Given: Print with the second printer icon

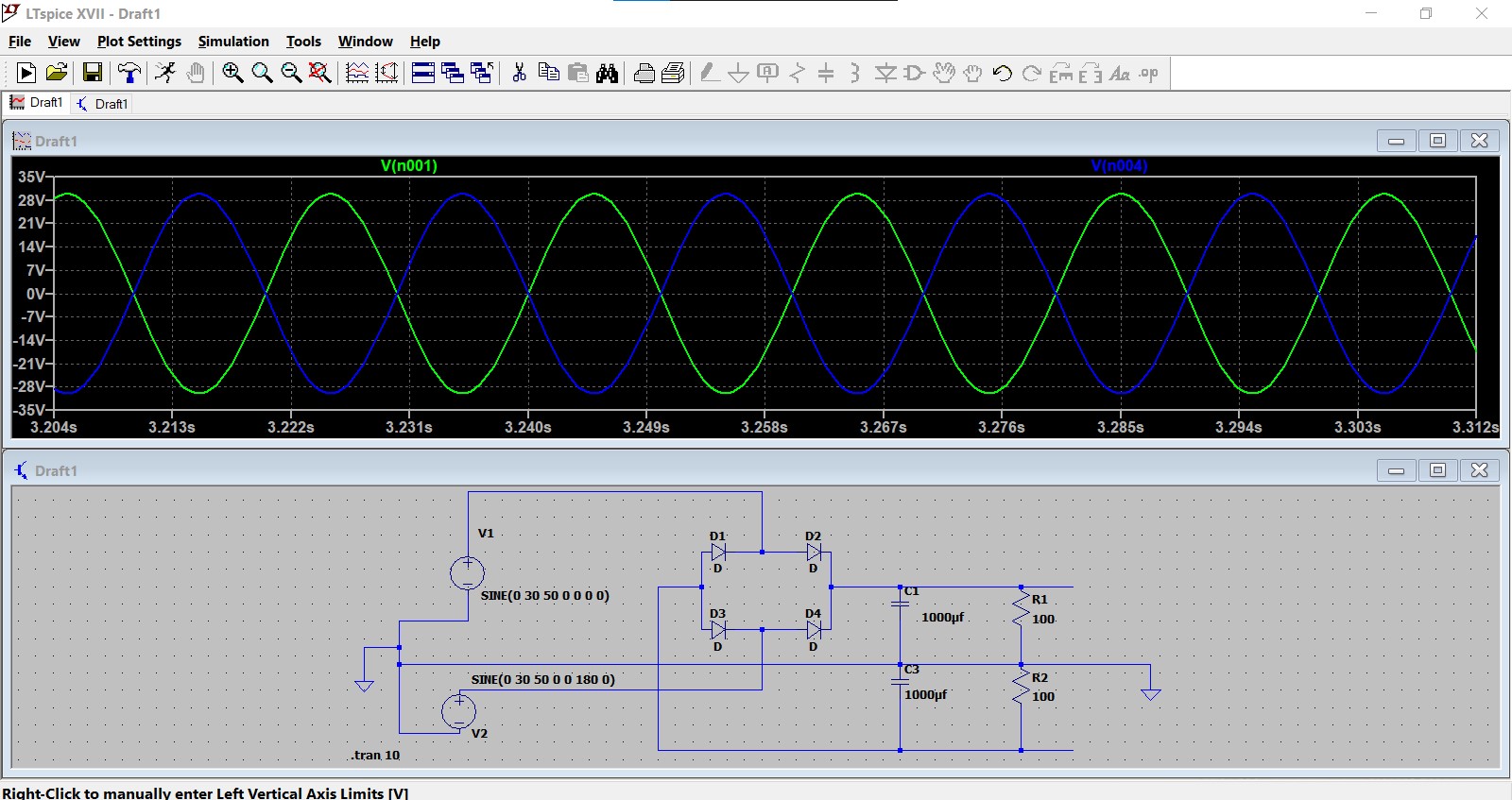Looking at the screenshot, I should [674, 73].
